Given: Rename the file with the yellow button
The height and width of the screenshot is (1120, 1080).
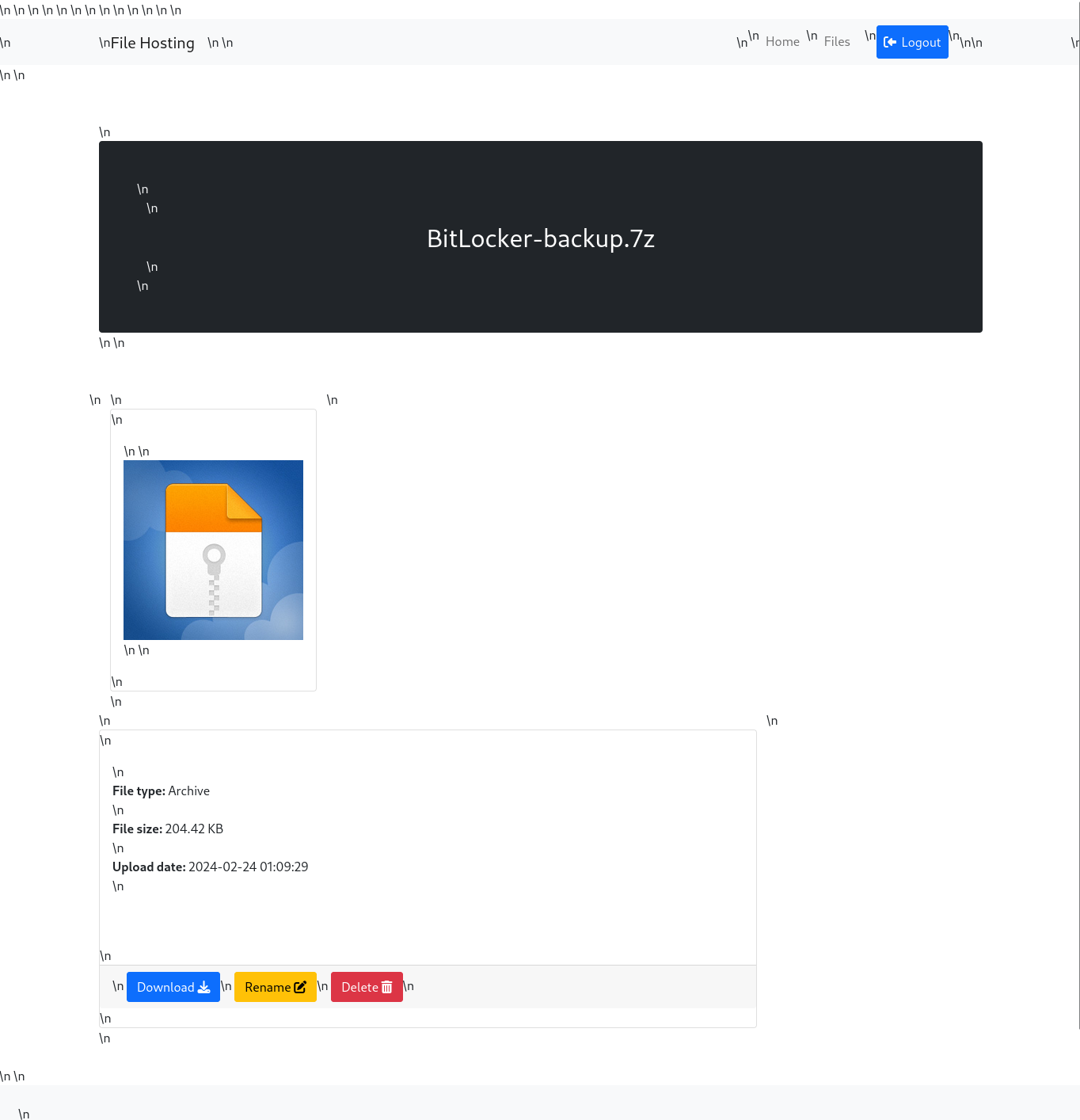Looking at the screenshot, I should pyautogui.click(x=276, y=987).
